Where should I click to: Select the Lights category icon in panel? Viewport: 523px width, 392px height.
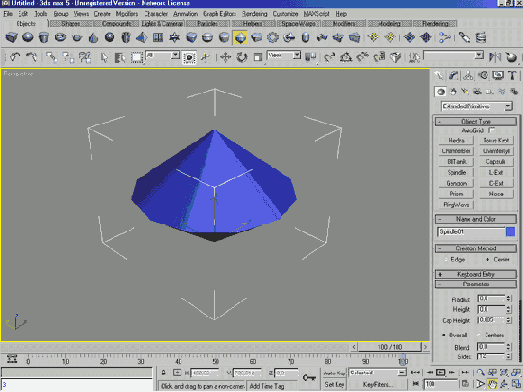click(465, 91)
